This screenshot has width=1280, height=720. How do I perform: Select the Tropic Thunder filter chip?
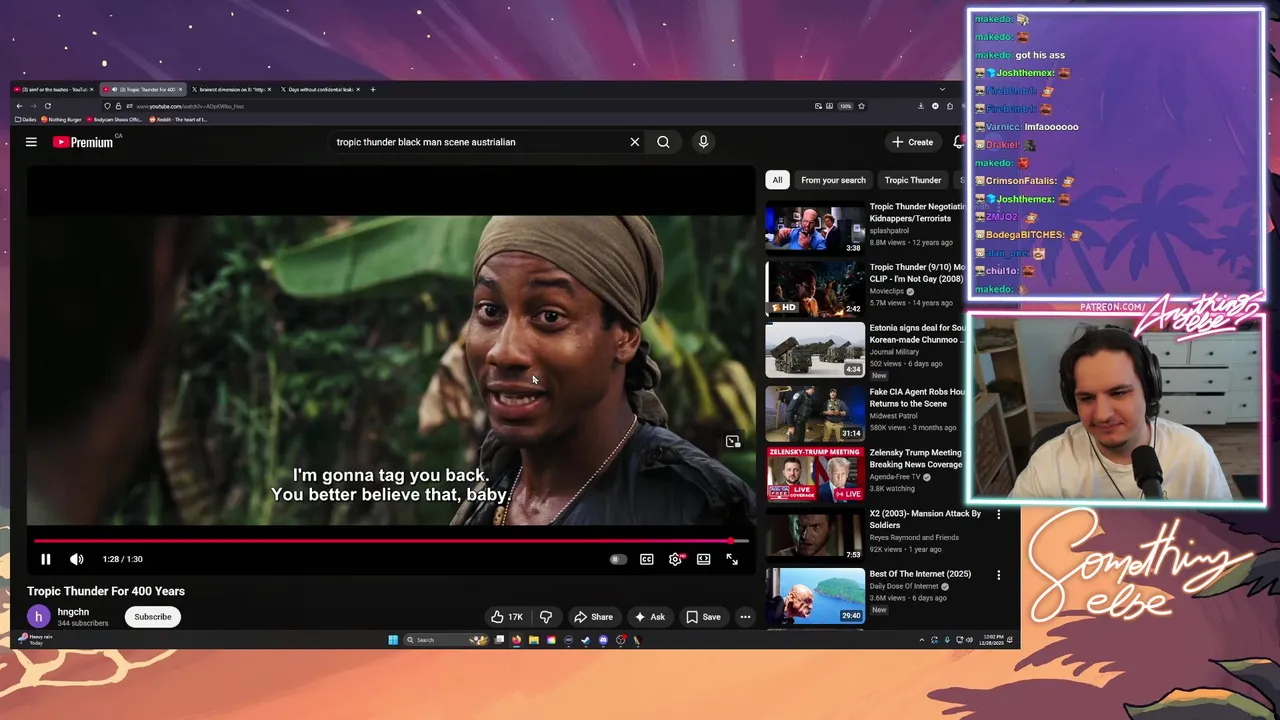coord(913,180)
